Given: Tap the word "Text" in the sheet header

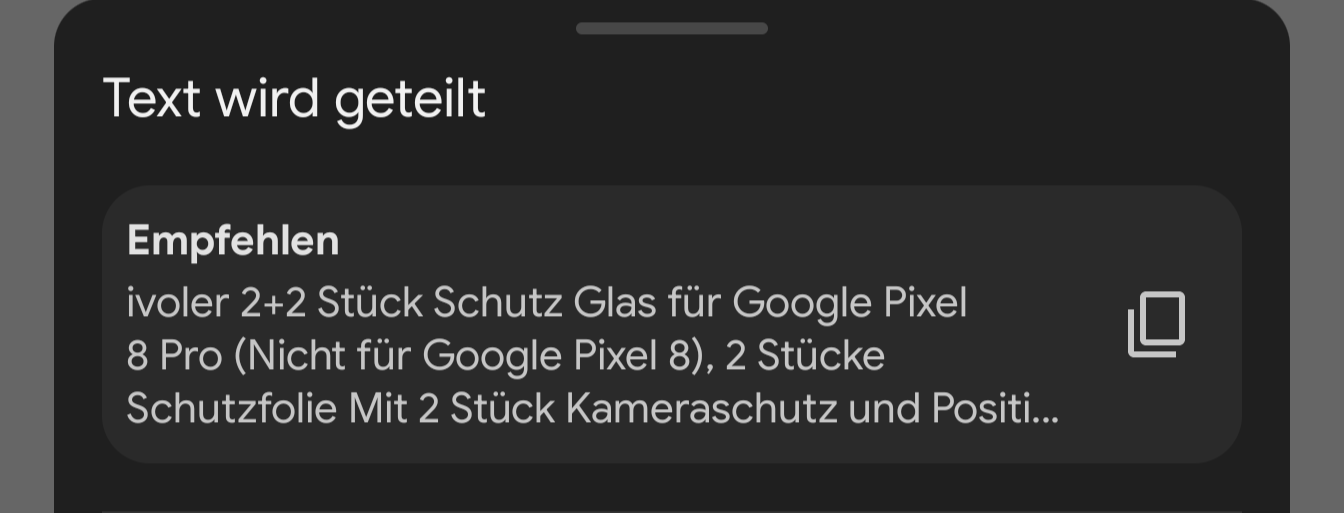Looking at the screenshot, I should [x=151, y=99].
